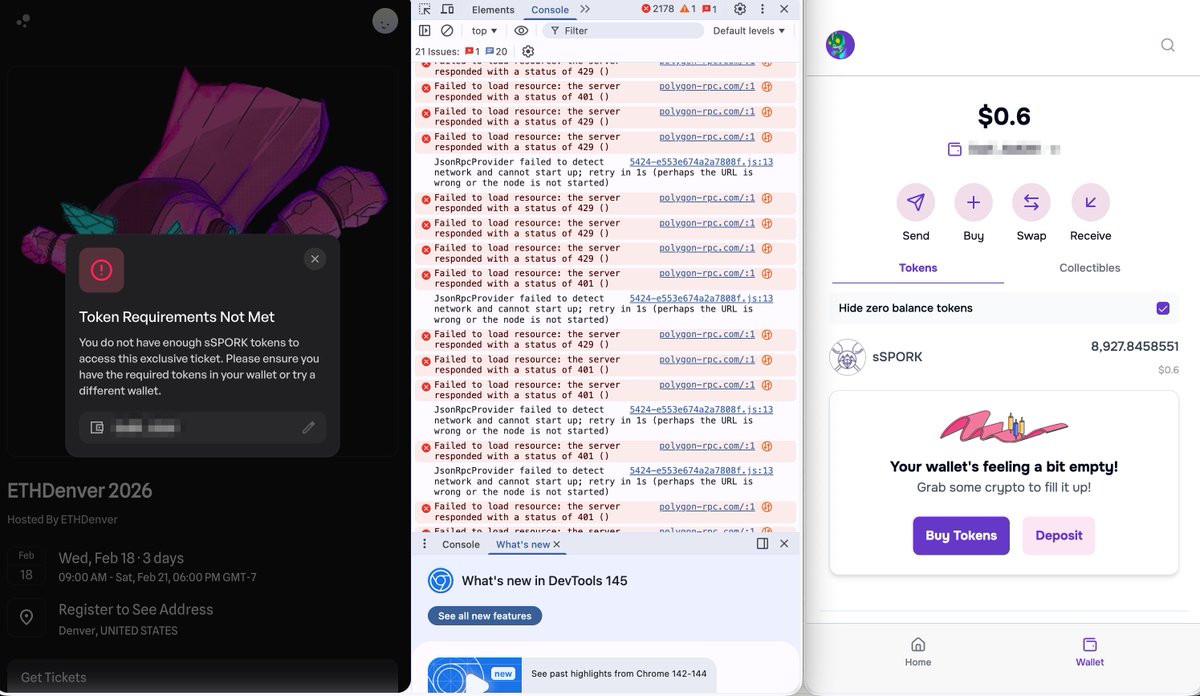Close the Token Requirements Not Met dialog
This screenshot has height=696, width=1200.
click(315, 259)
